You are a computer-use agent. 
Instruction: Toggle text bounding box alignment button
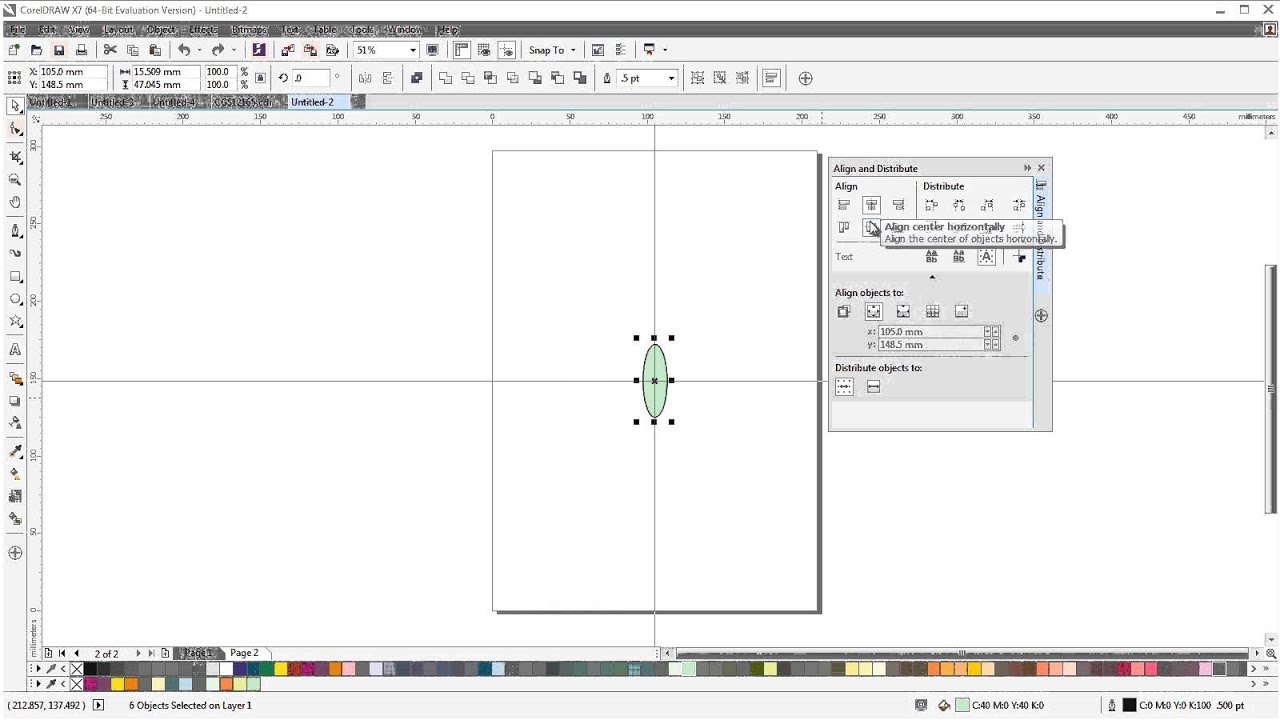pos(987,257)
